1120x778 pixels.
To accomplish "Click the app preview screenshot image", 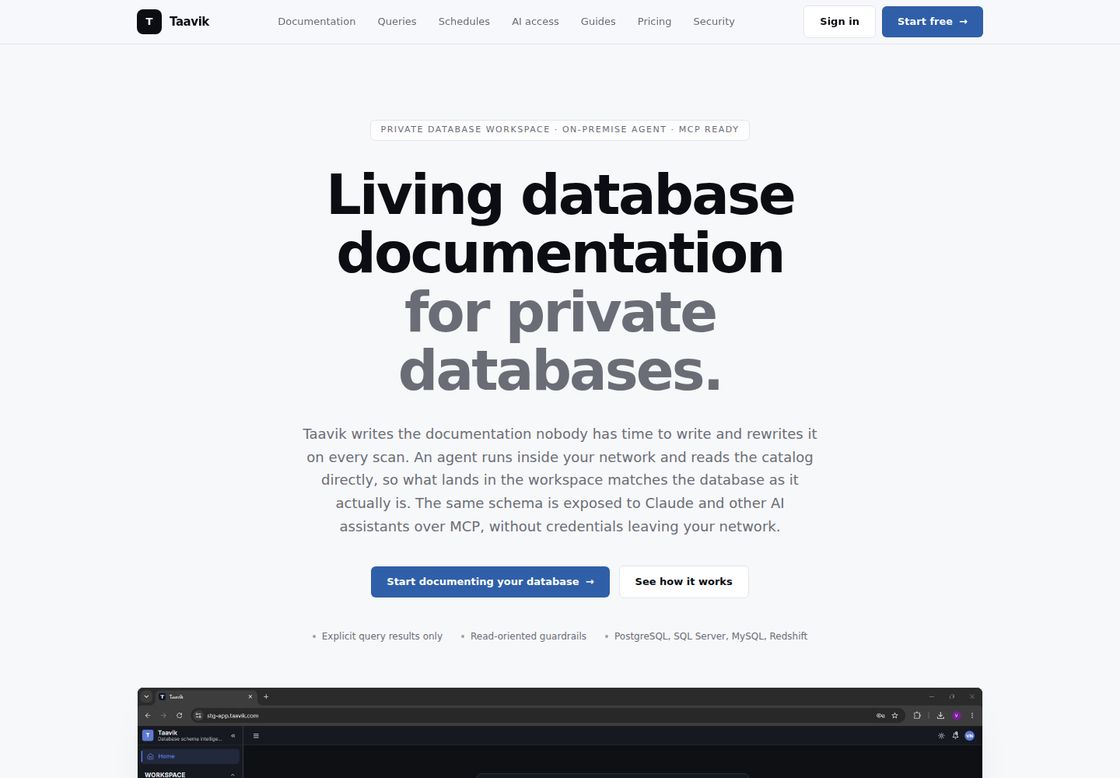I will (x=560, y=733).
